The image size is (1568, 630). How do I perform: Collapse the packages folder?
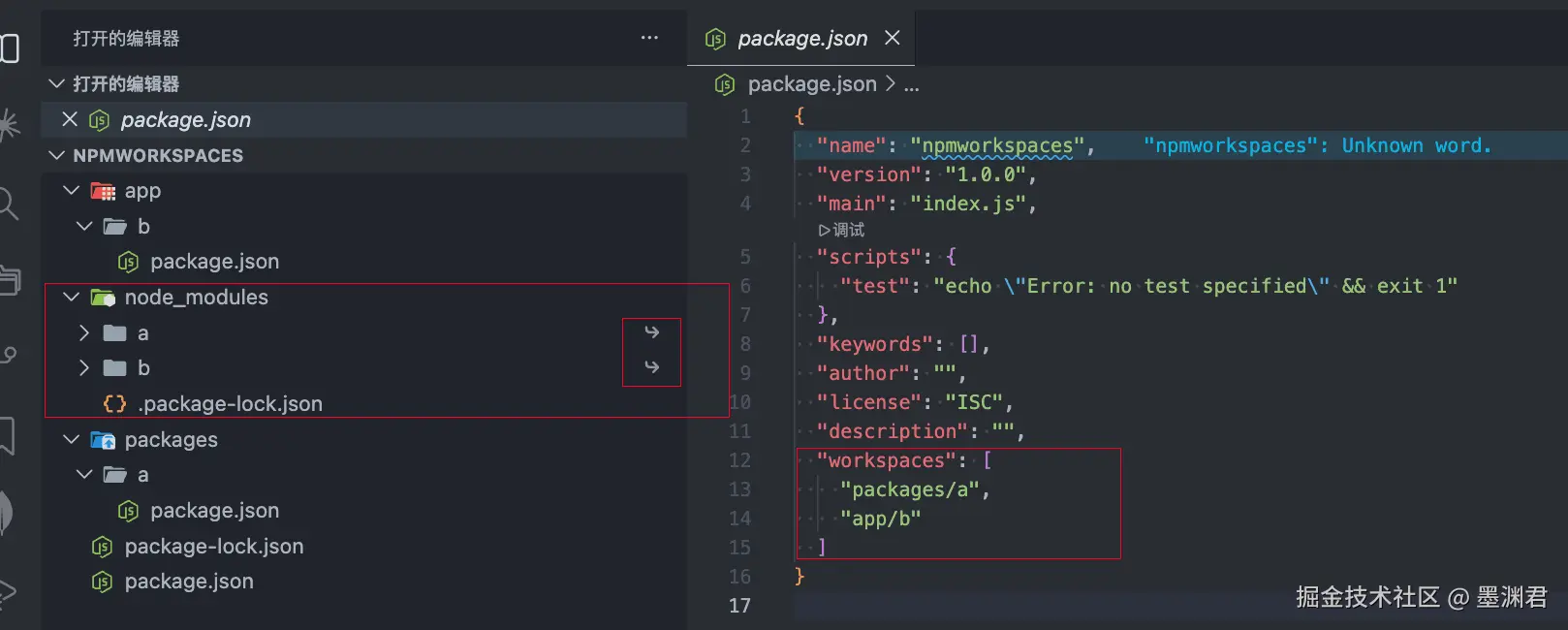point(72,440)
